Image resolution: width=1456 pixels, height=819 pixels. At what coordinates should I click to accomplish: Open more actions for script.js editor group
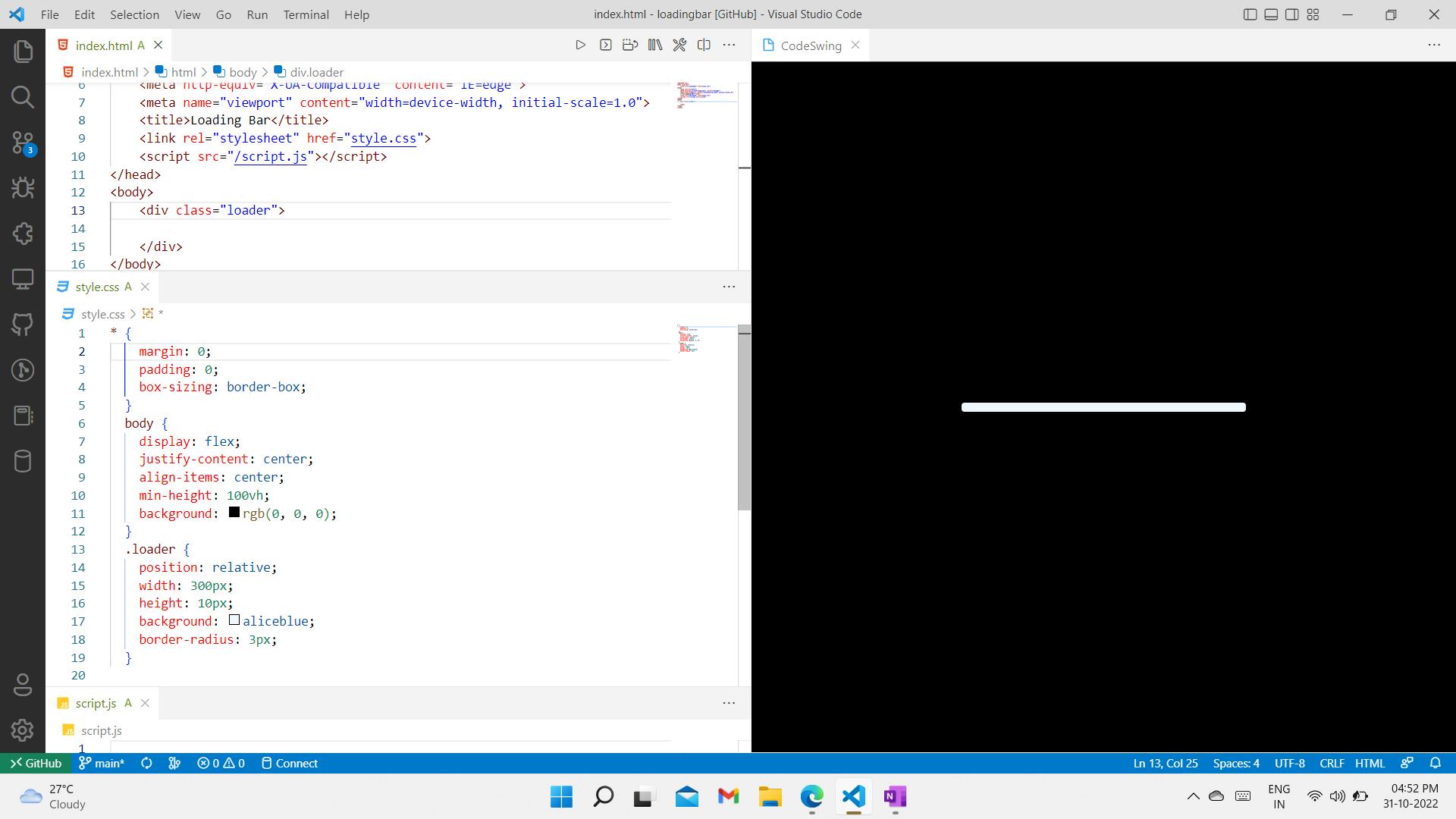click(x=729, y=703)
